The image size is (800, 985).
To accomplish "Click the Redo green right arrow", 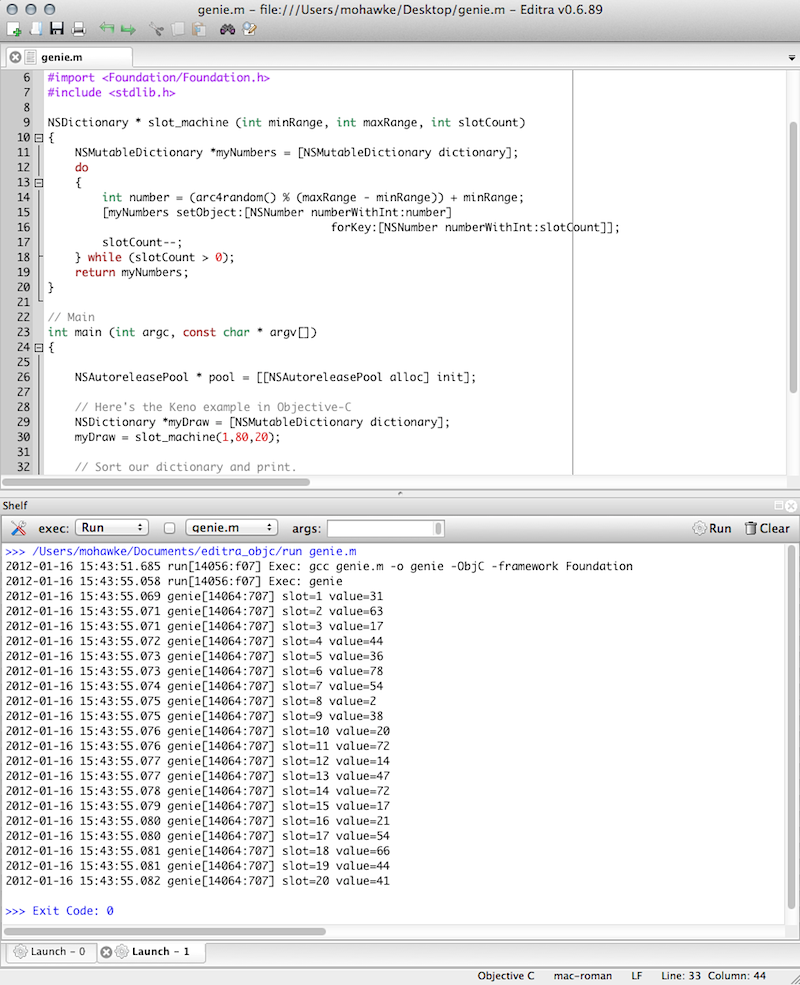I will pyautogui.click(x=128, y=29).
